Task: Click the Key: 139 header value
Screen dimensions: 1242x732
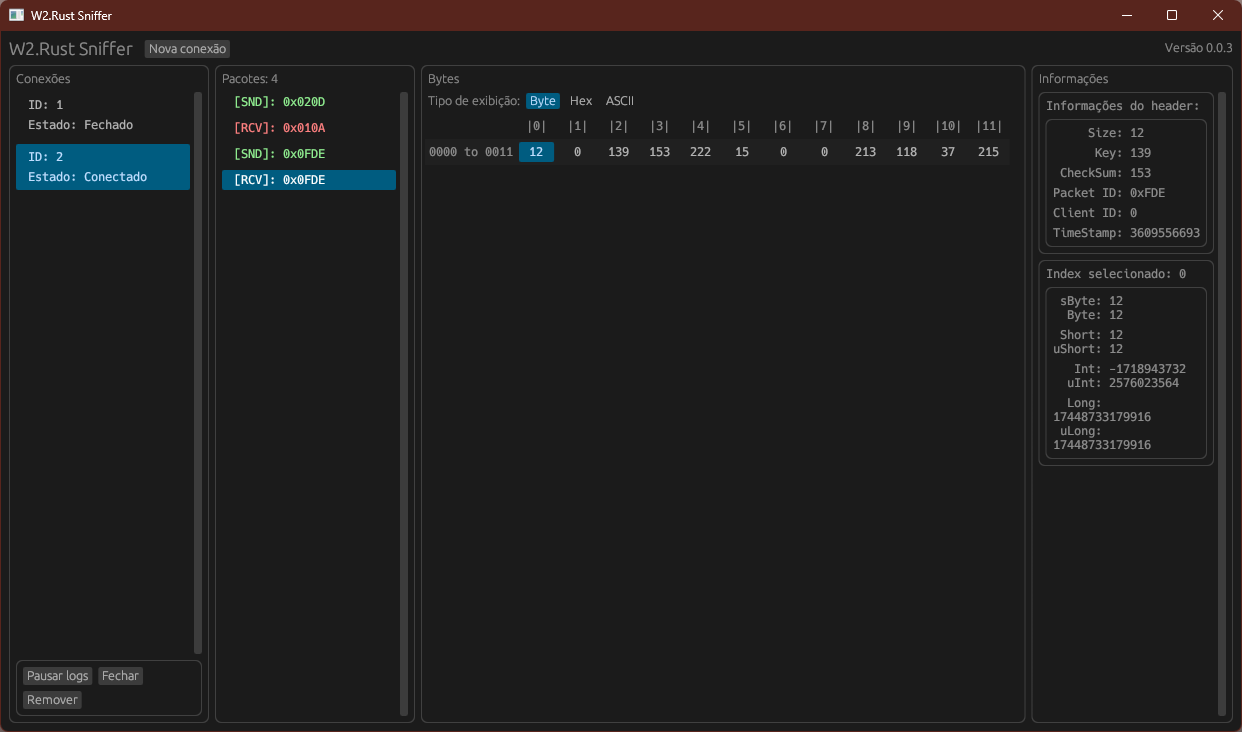Action: (1123, 153)
